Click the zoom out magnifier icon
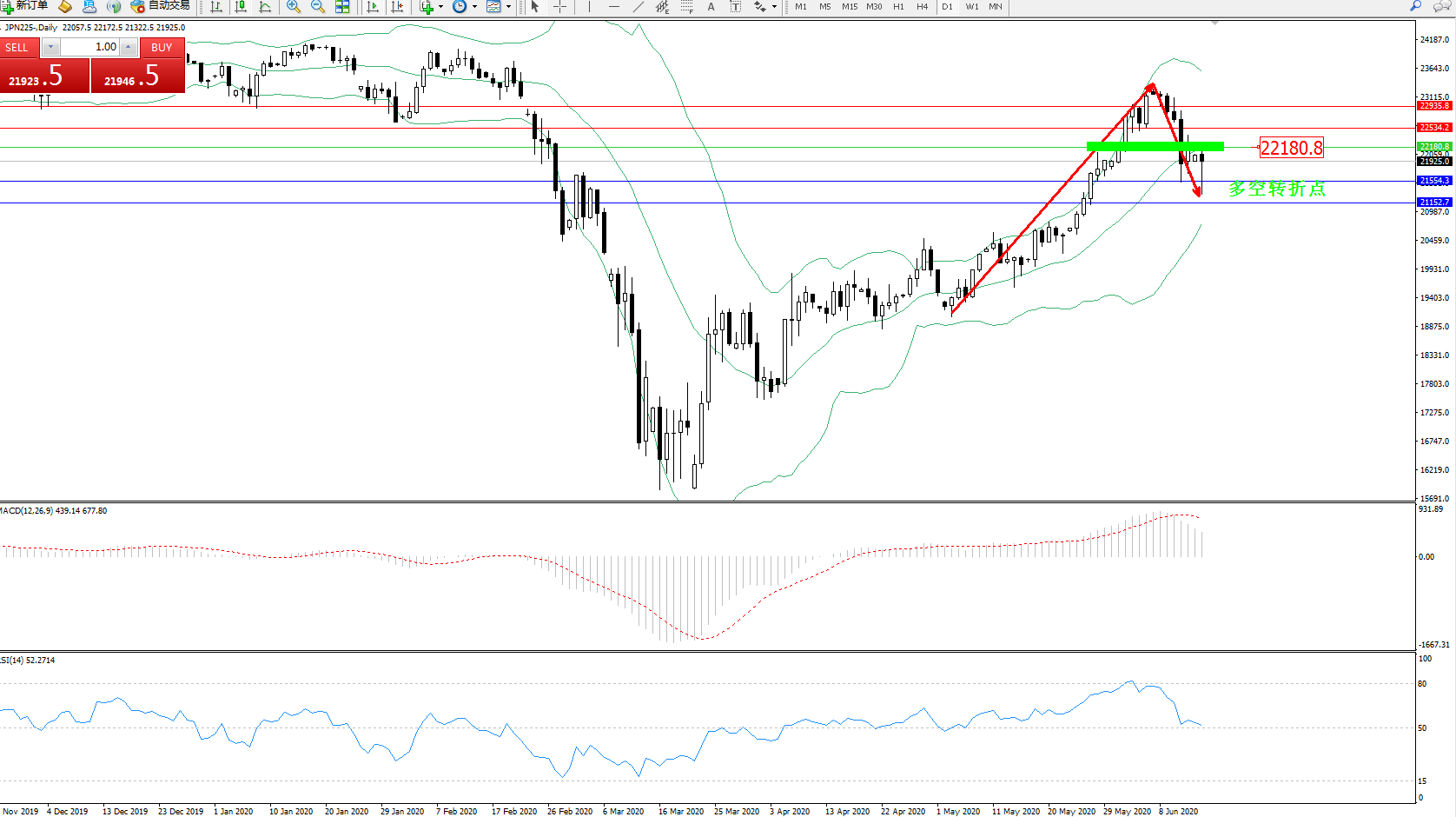 [318, 6]
